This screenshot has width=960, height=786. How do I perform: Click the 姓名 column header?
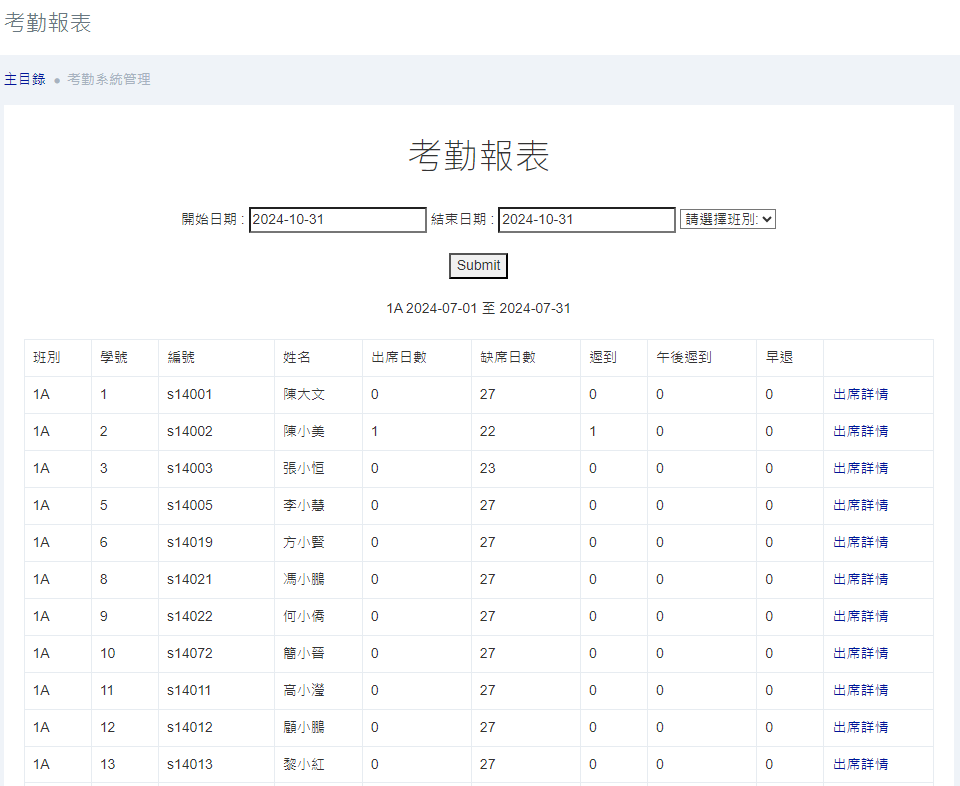[x=297, y=357]
